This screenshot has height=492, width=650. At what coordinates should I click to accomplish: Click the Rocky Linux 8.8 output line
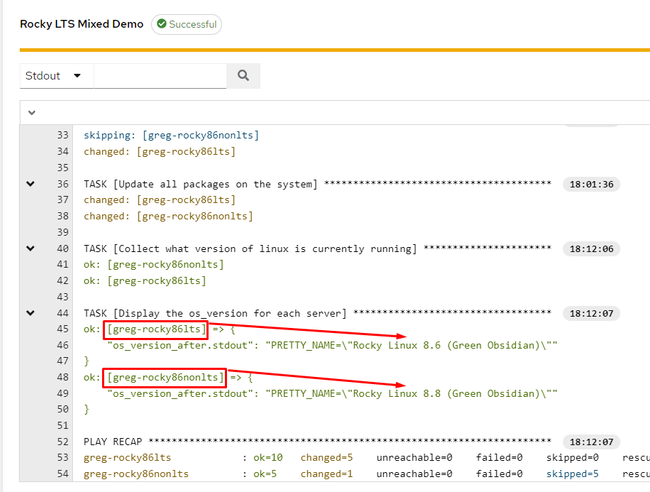[x=332, y=393]
